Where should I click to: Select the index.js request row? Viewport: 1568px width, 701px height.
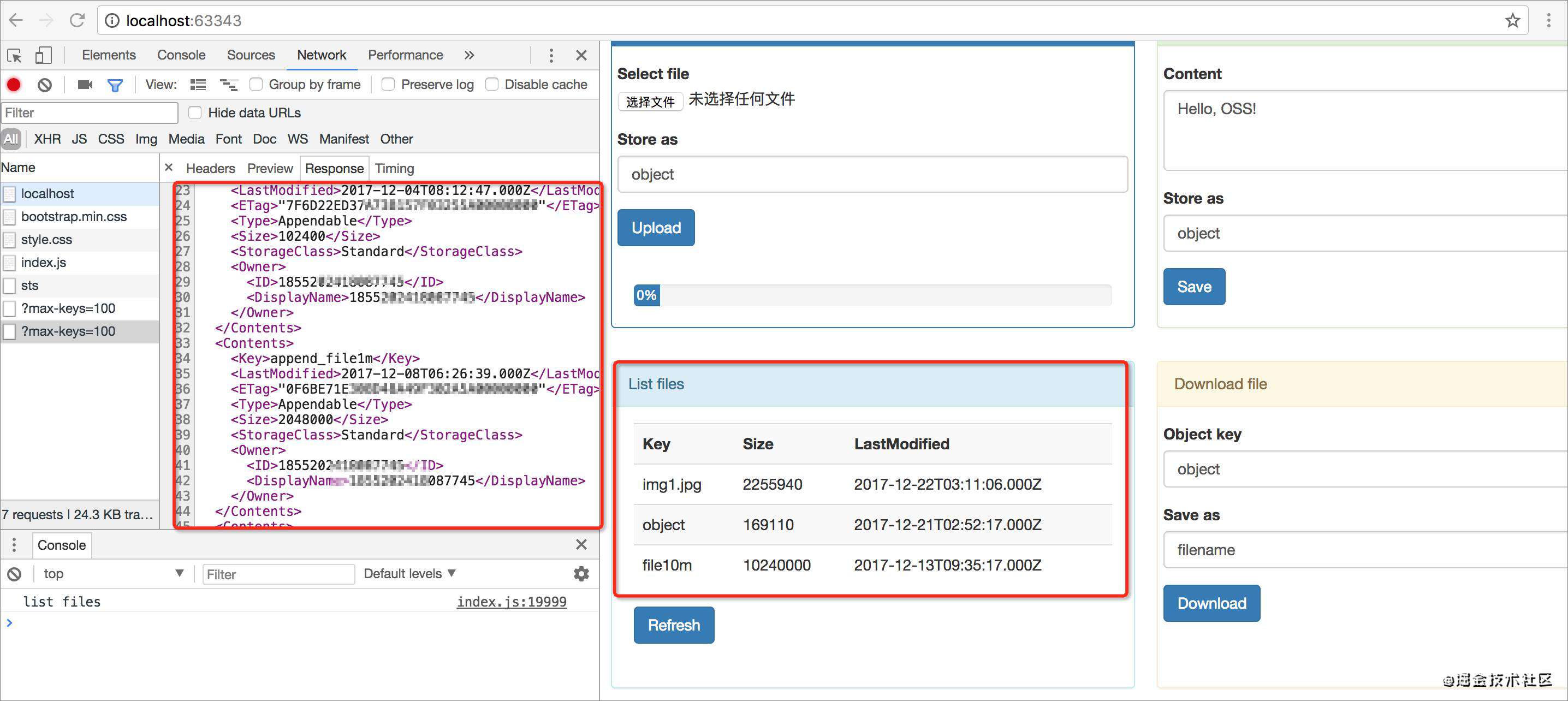80,262
